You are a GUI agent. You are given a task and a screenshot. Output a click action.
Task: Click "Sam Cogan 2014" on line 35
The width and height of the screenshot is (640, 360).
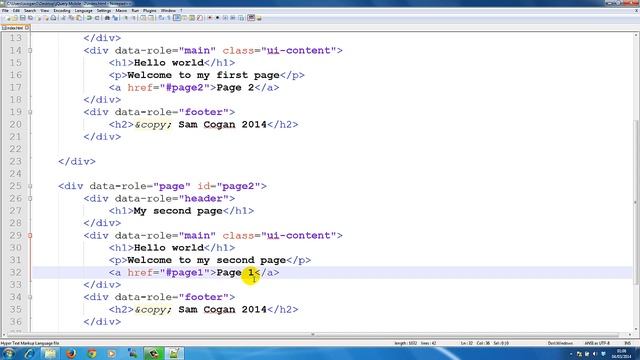[222, 309]
